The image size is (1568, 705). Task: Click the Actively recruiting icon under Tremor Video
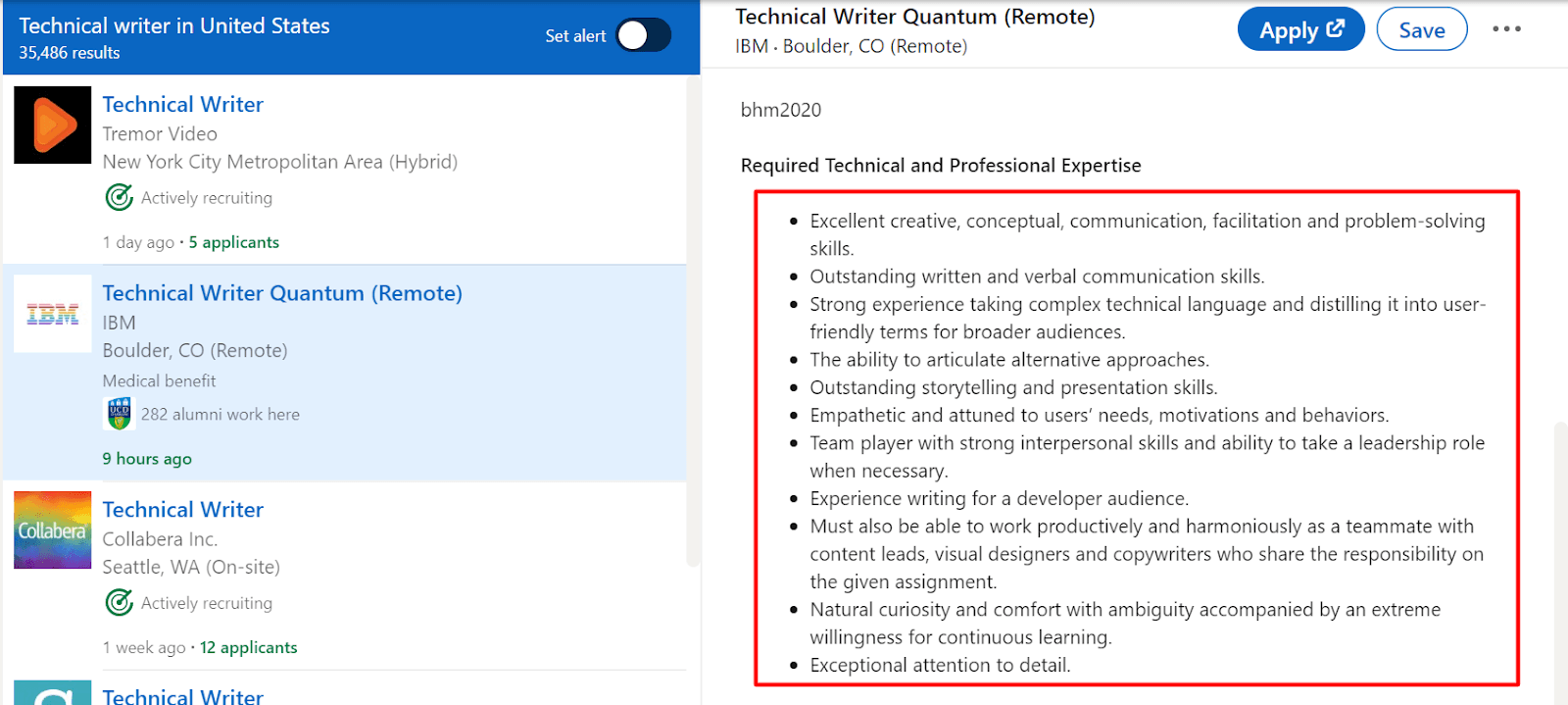(119, 198)
